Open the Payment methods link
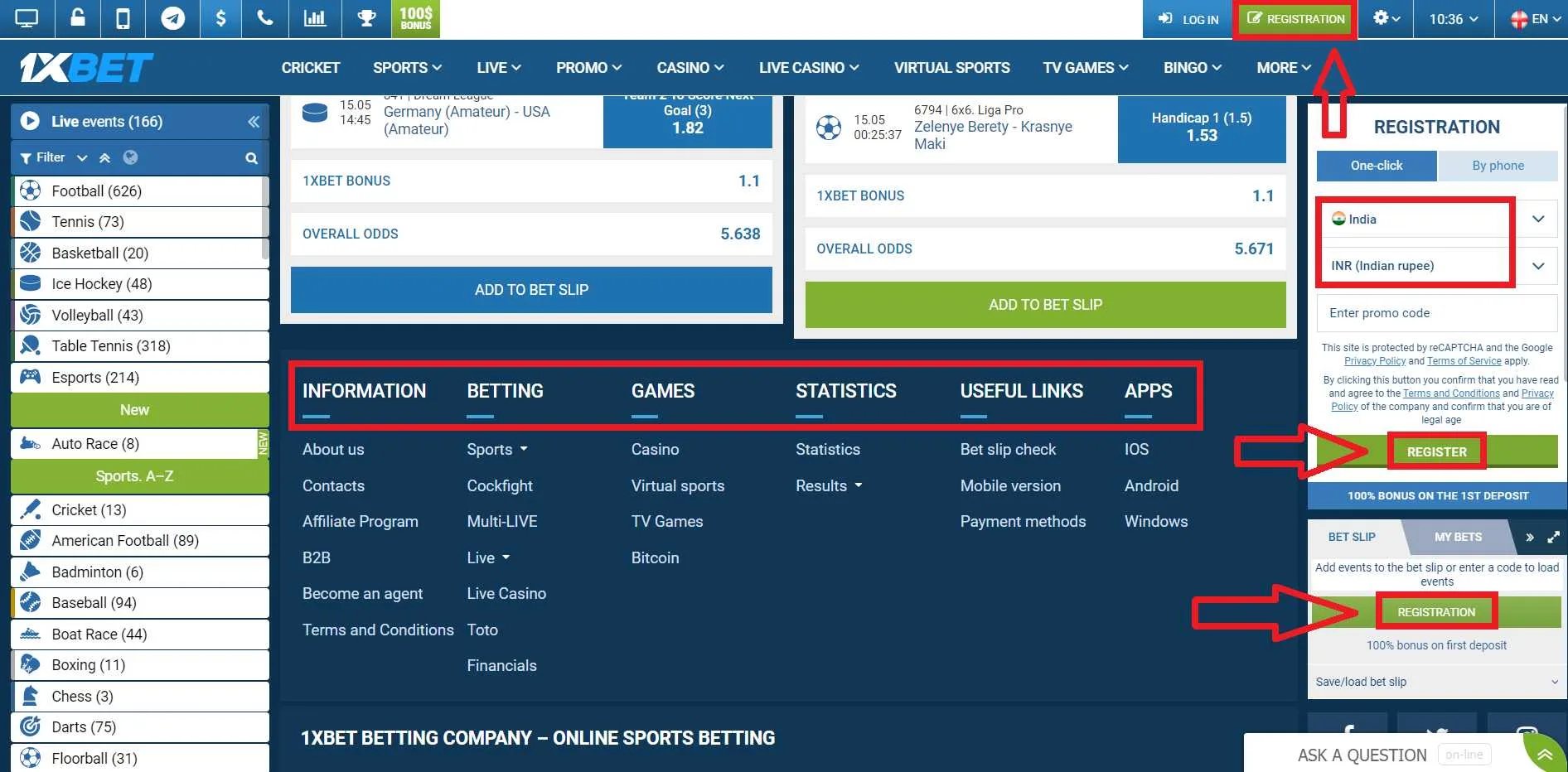The height and width of the screenshot is (772, 1568). click(x=1023, y=522)
